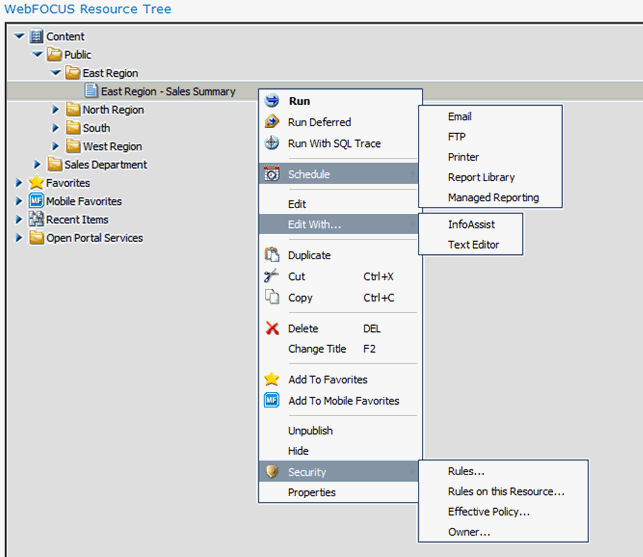Click the scissors Cut icon
Image resolution: width=643 pixels, height=557 pixels.
pos(271,276)
